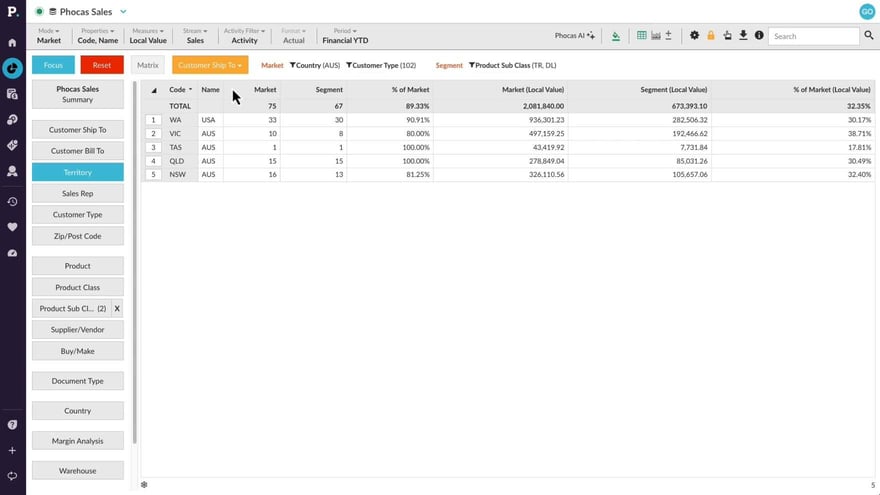Image resolution: width=880 pixels, height=495 pixels.
Task: Select the Supplier/Vendor dimension
Action: point(77,329)
